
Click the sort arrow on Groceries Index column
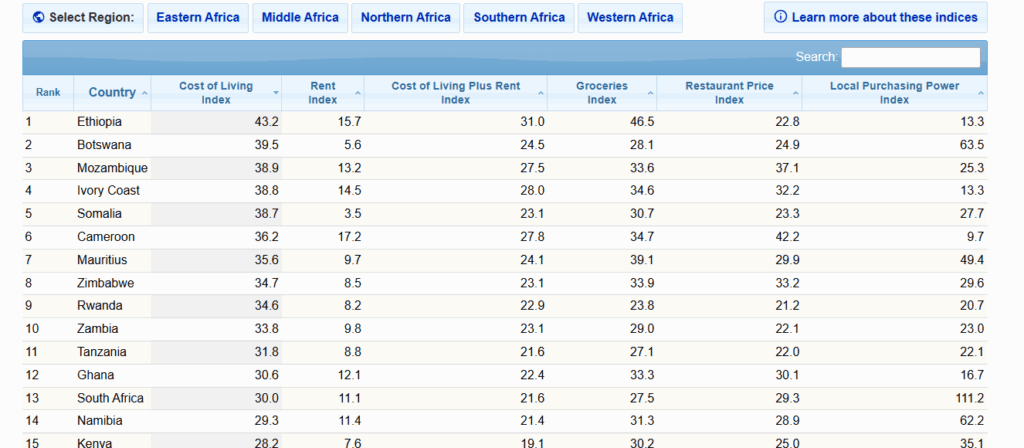651,93
